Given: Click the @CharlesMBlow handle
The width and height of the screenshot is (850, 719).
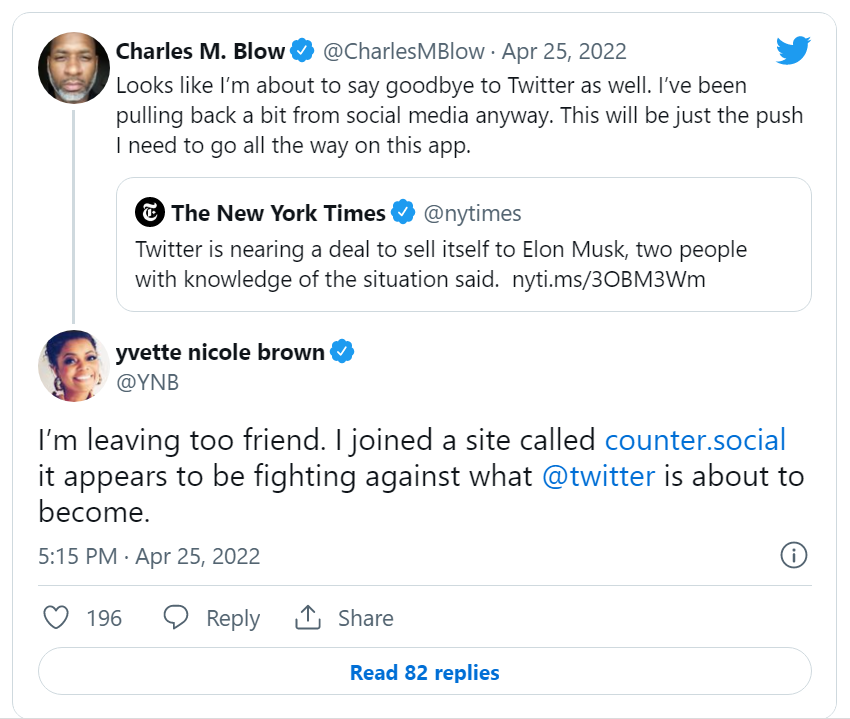Looking at the screenshot, I should click(405, 51).
